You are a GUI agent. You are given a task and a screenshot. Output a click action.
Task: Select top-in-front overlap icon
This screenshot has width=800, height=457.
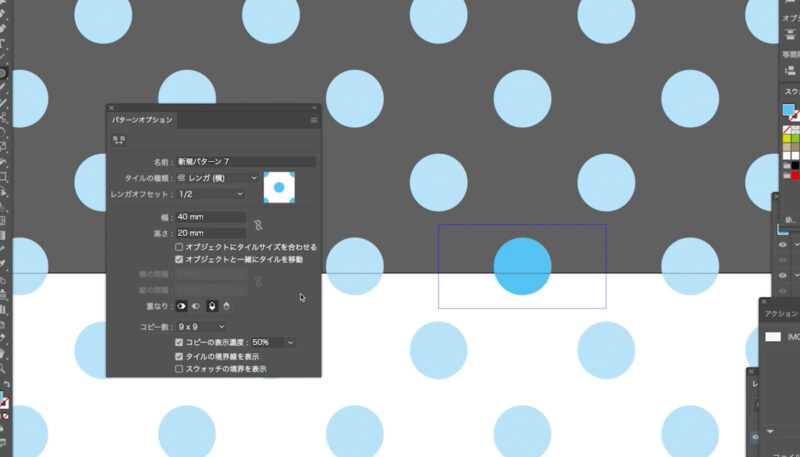(x=211, y=306)
